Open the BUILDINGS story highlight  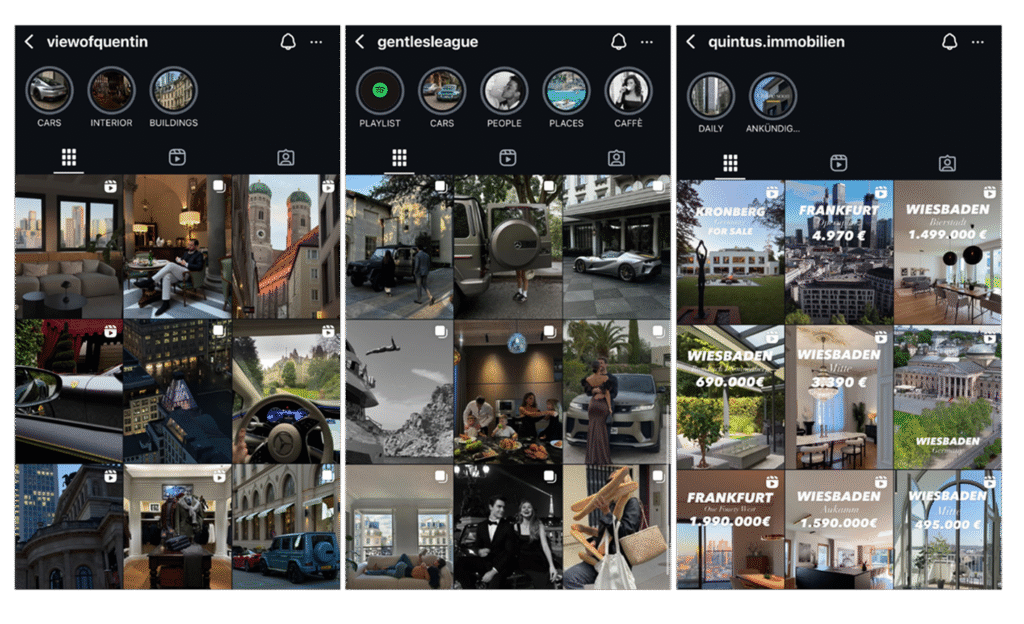[x=173, y=92]
